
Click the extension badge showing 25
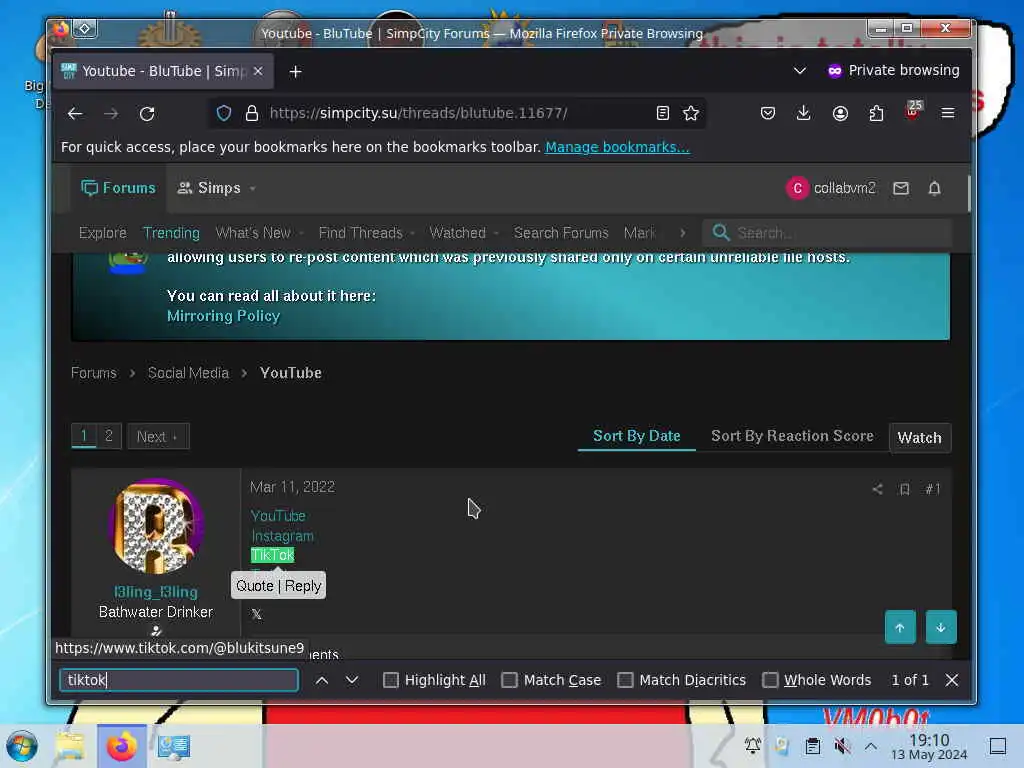[913, 110]
